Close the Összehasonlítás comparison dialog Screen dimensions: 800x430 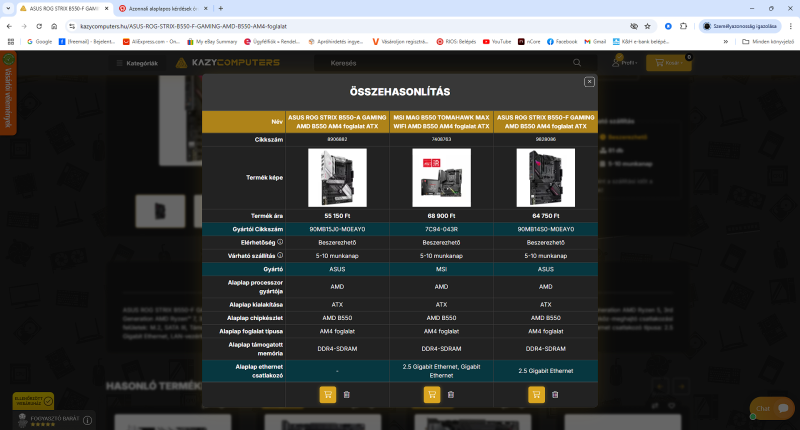click(x=589, y=82)
